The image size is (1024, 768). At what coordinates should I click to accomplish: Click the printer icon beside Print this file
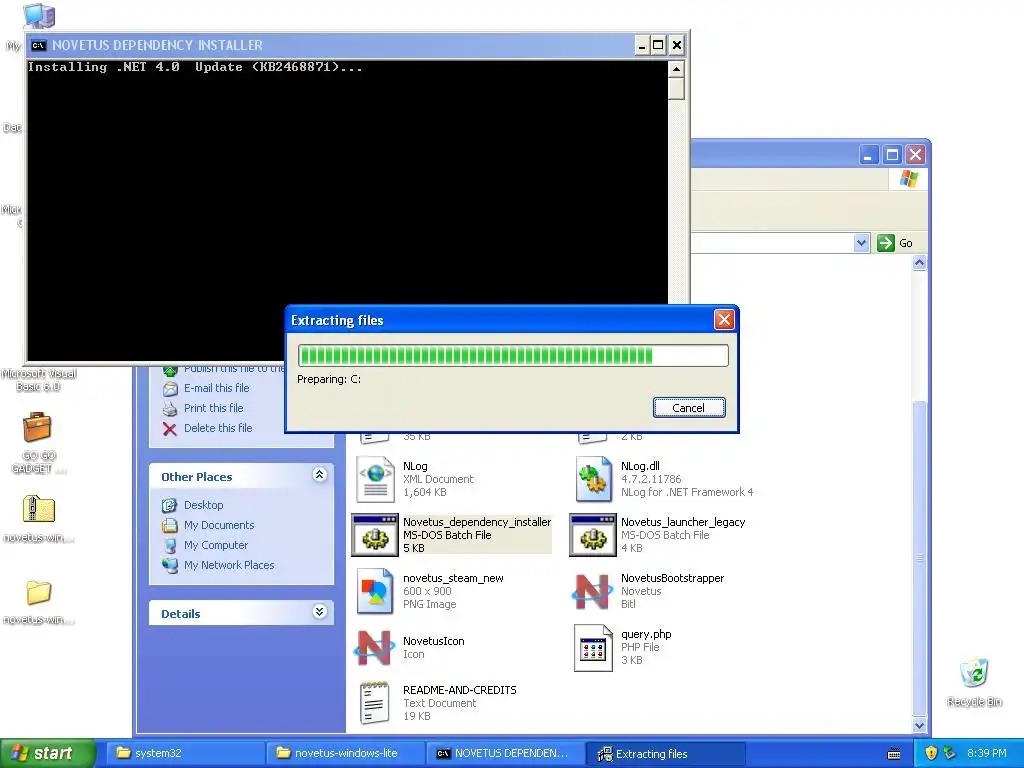click(170, 409)
